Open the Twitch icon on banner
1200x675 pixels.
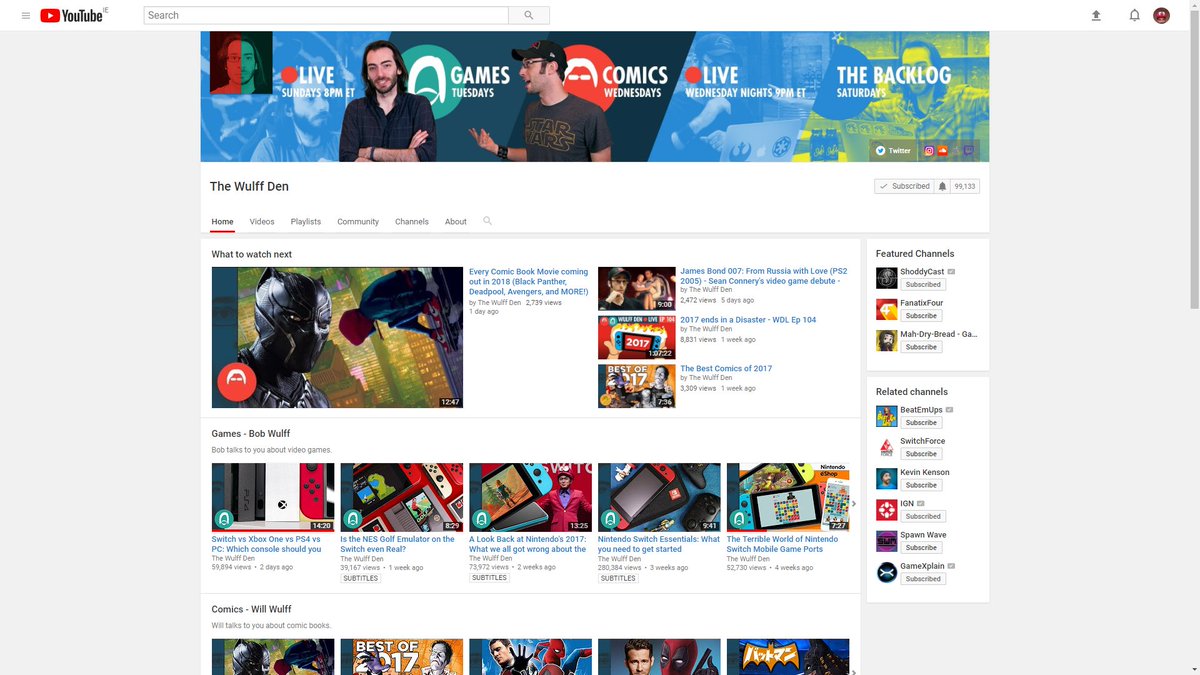(968, 151)
